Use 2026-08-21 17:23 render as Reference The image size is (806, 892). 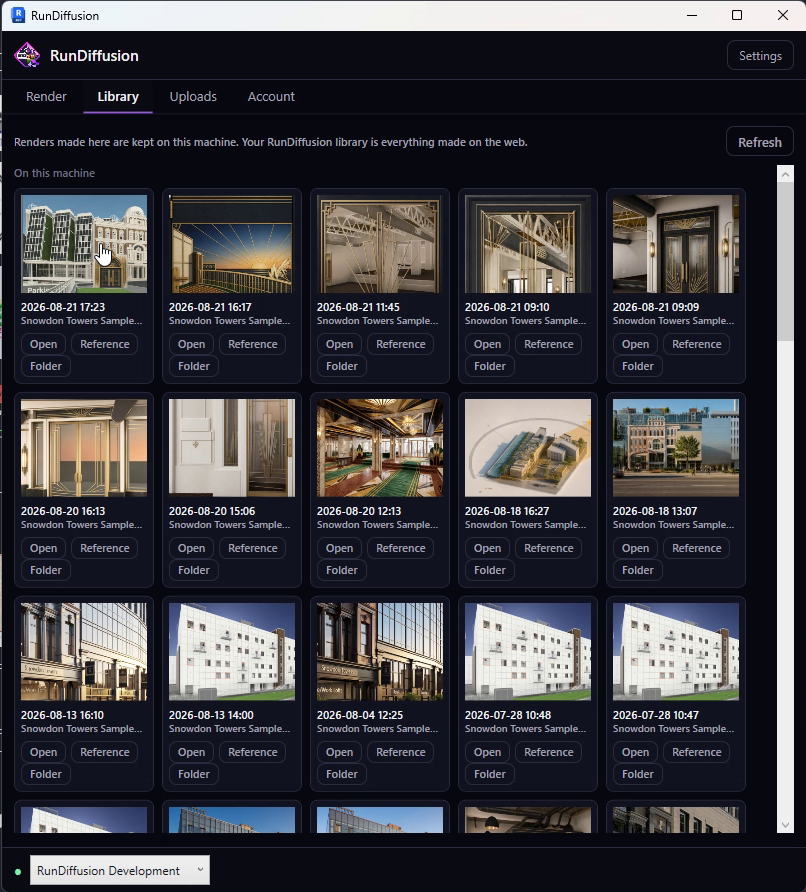tap(105, 344)
